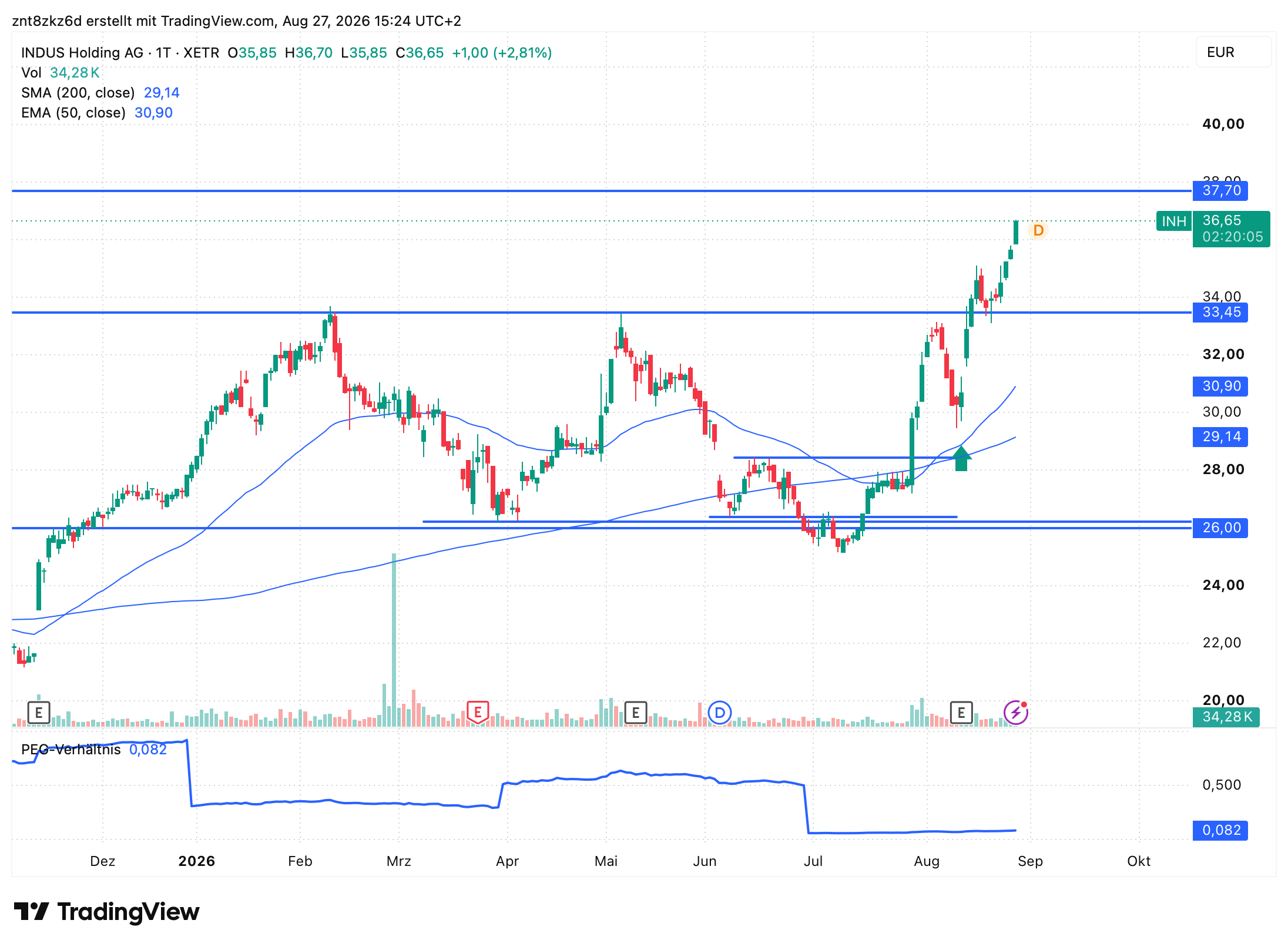The height and width of the screenshot is (947, 1288).
Task: Click the Feb label on time axis
Action: pyautogui.click(x=300, y=861)
